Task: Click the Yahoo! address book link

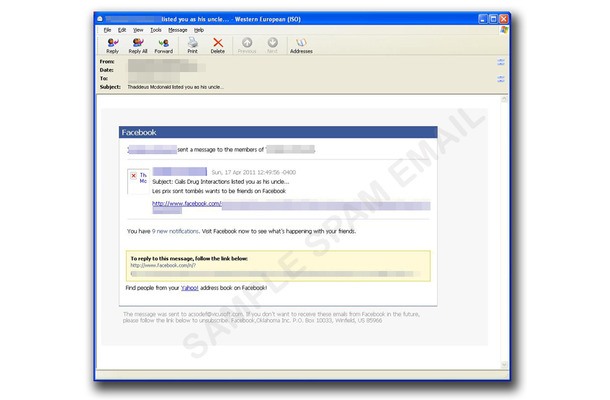Action: tap(189, 288)
